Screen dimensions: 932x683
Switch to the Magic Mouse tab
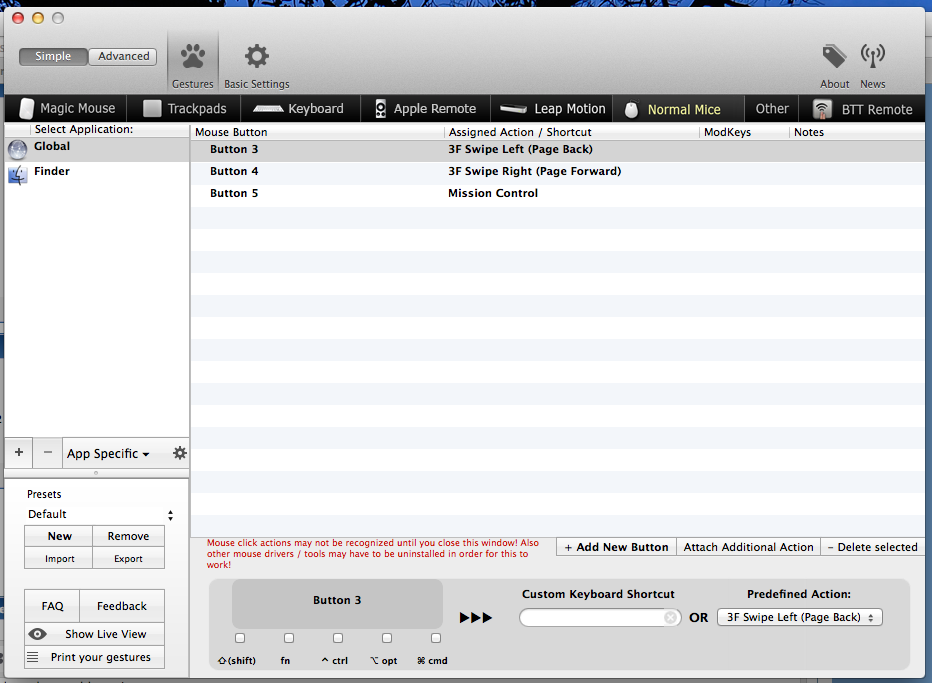(66, 108)
